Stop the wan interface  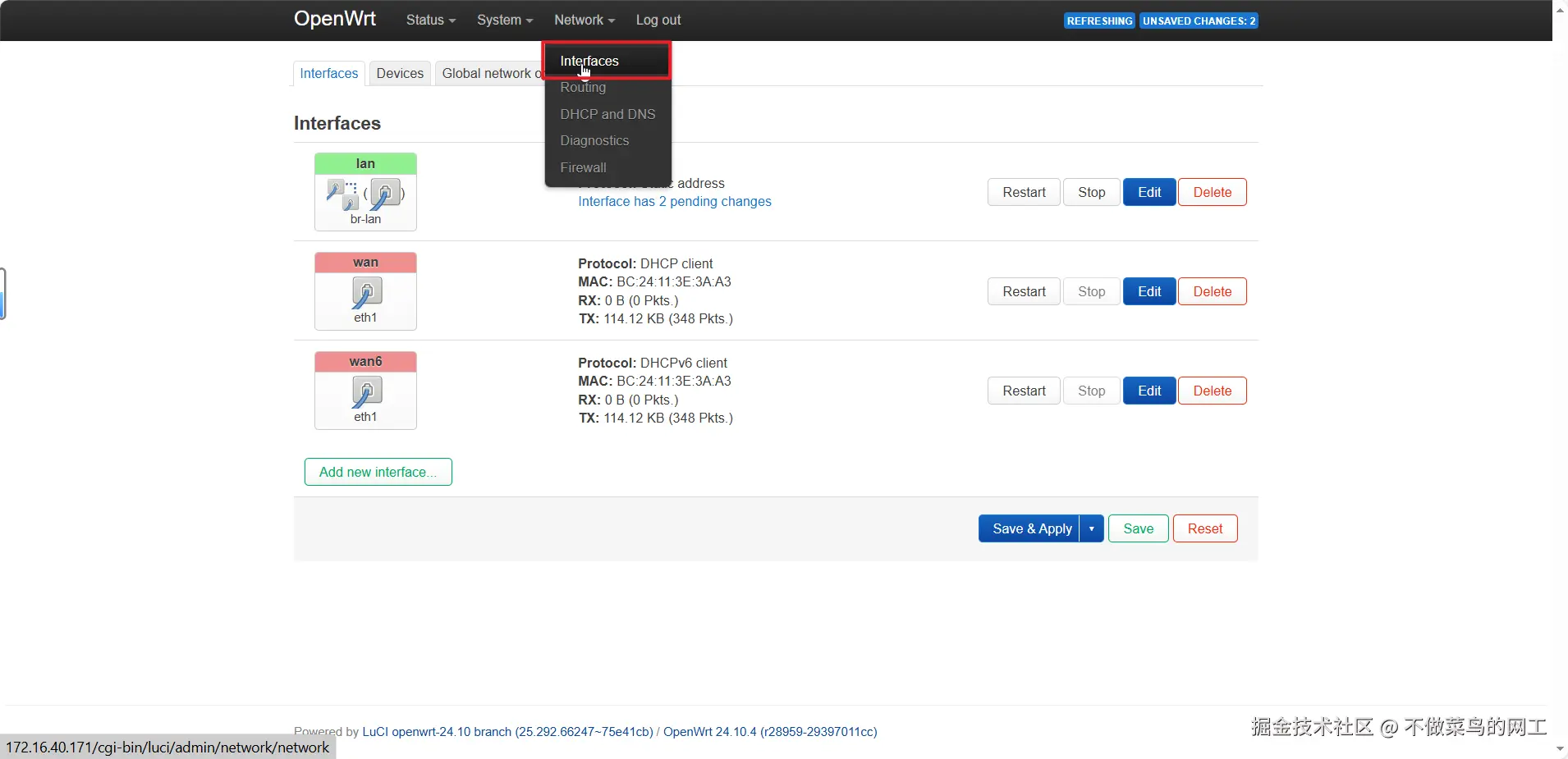[1091, 291]
